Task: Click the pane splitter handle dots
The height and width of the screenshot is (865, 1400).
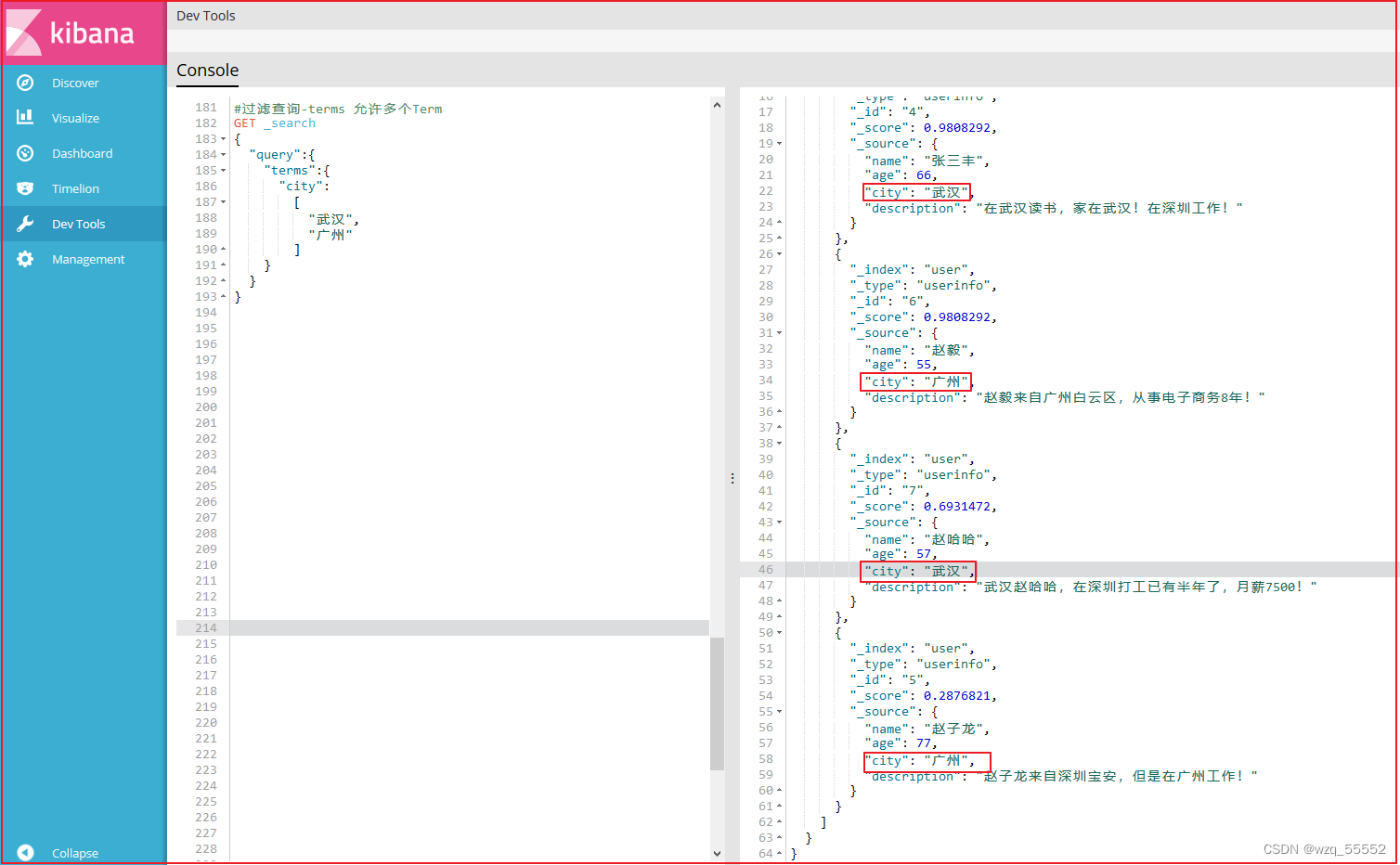Action: pyautogui.click(x=732, y=478)
